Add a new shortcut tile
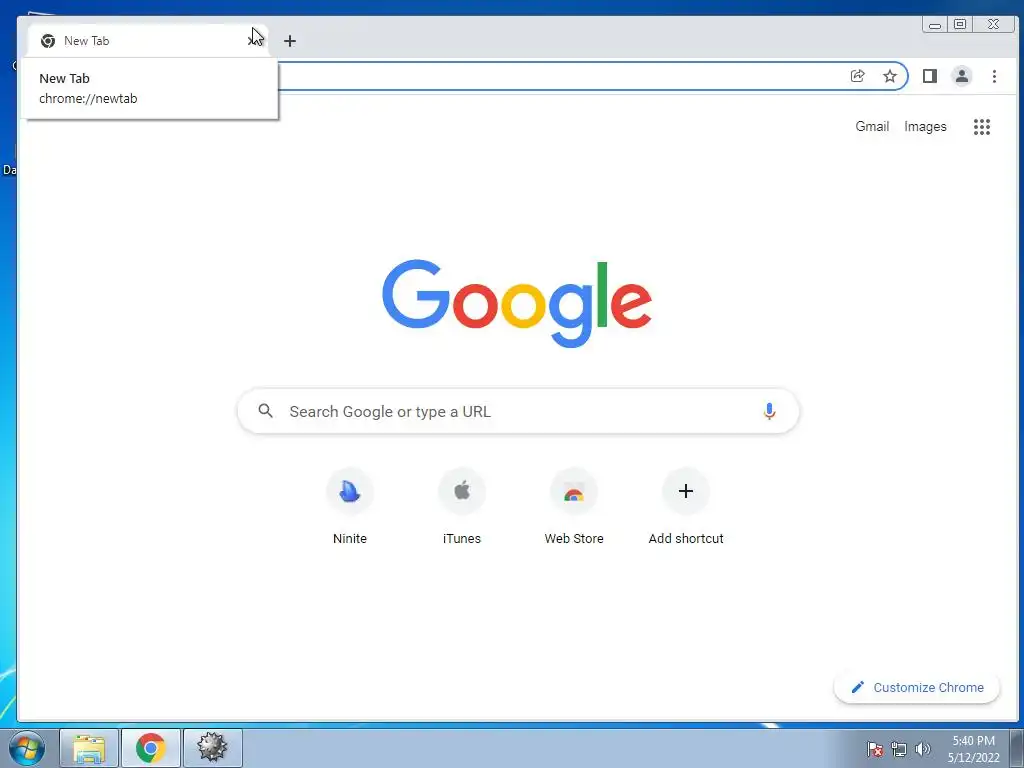This screenshot has height=768, width=1024. pyautogui.click(x=686, y=507)
